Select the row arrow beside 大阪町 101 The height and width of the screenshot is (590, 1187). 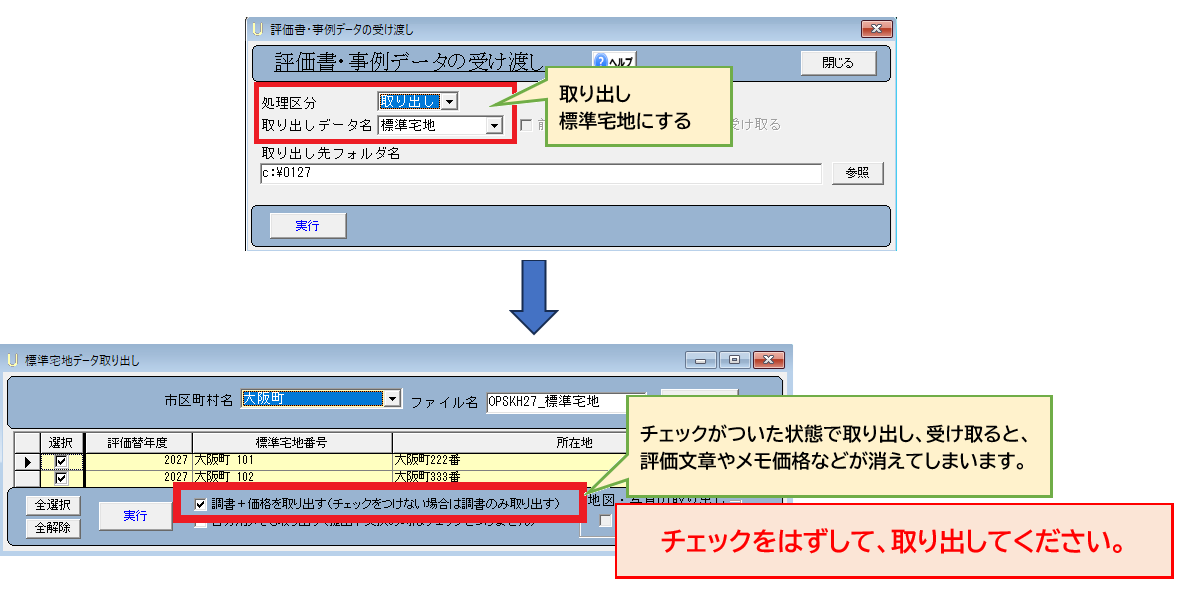coord(27,461)
